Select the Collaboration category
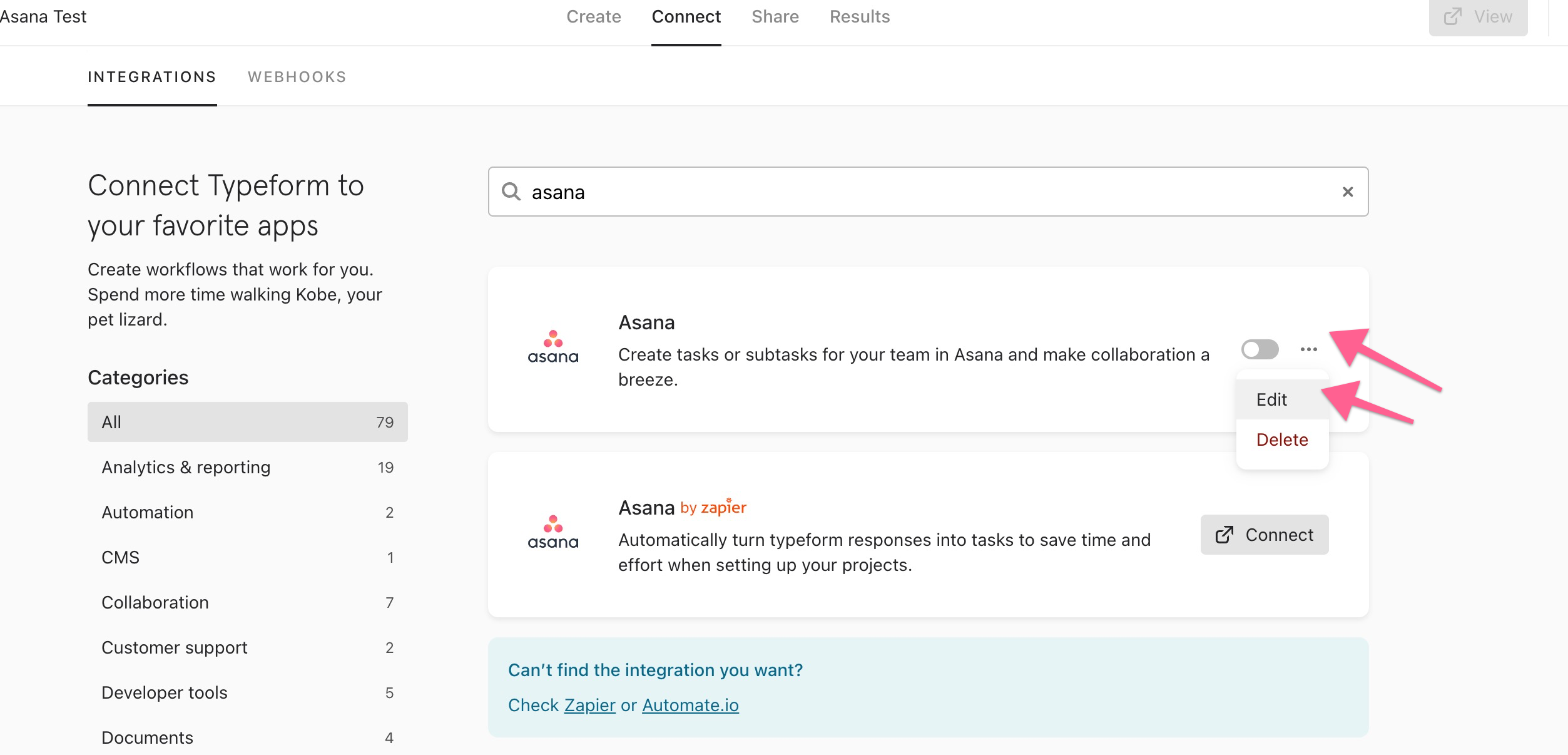 click(x=247, y=602)
